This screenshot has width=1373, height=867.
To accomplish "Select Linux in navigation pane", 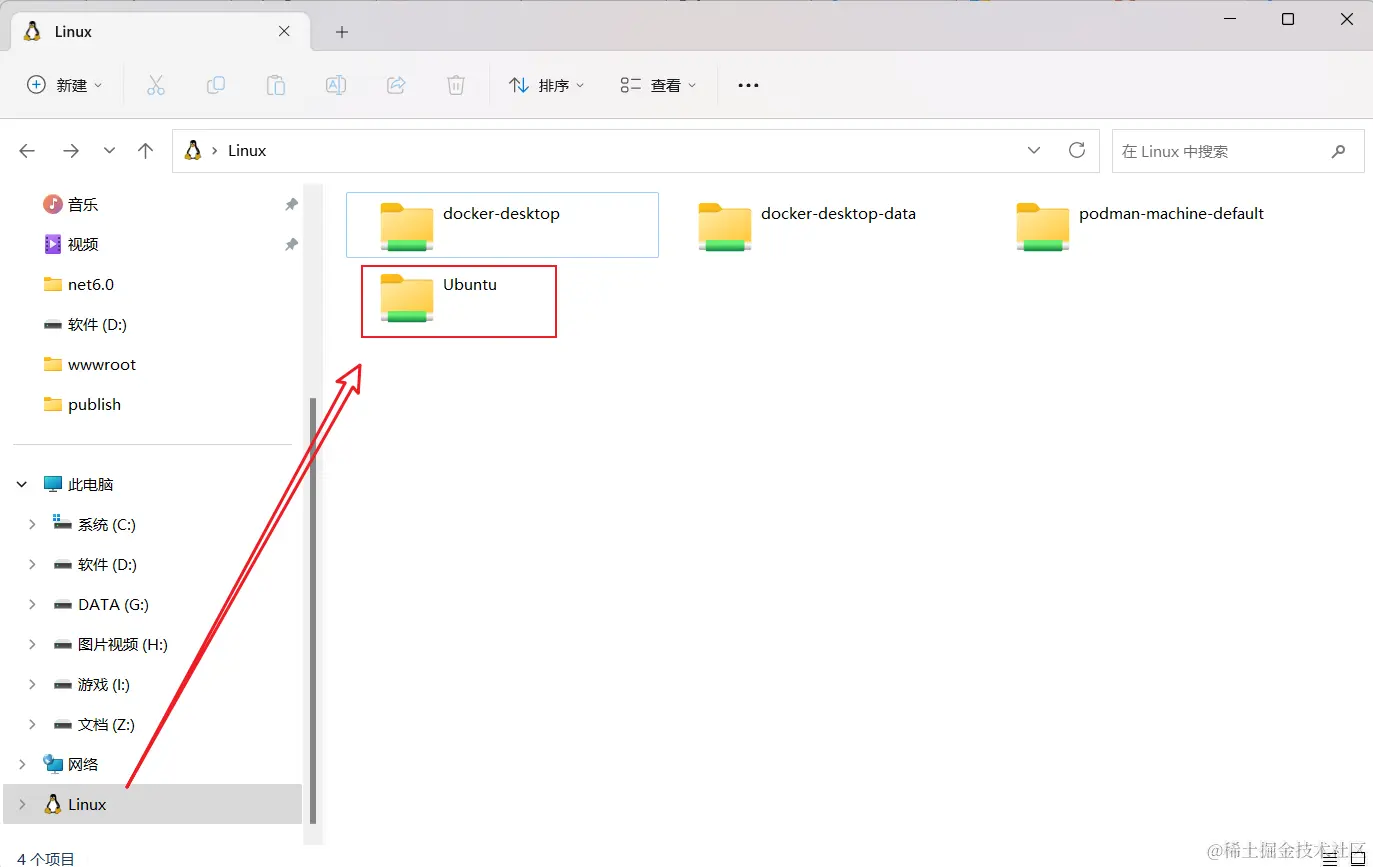I will (x=153, y=805).
